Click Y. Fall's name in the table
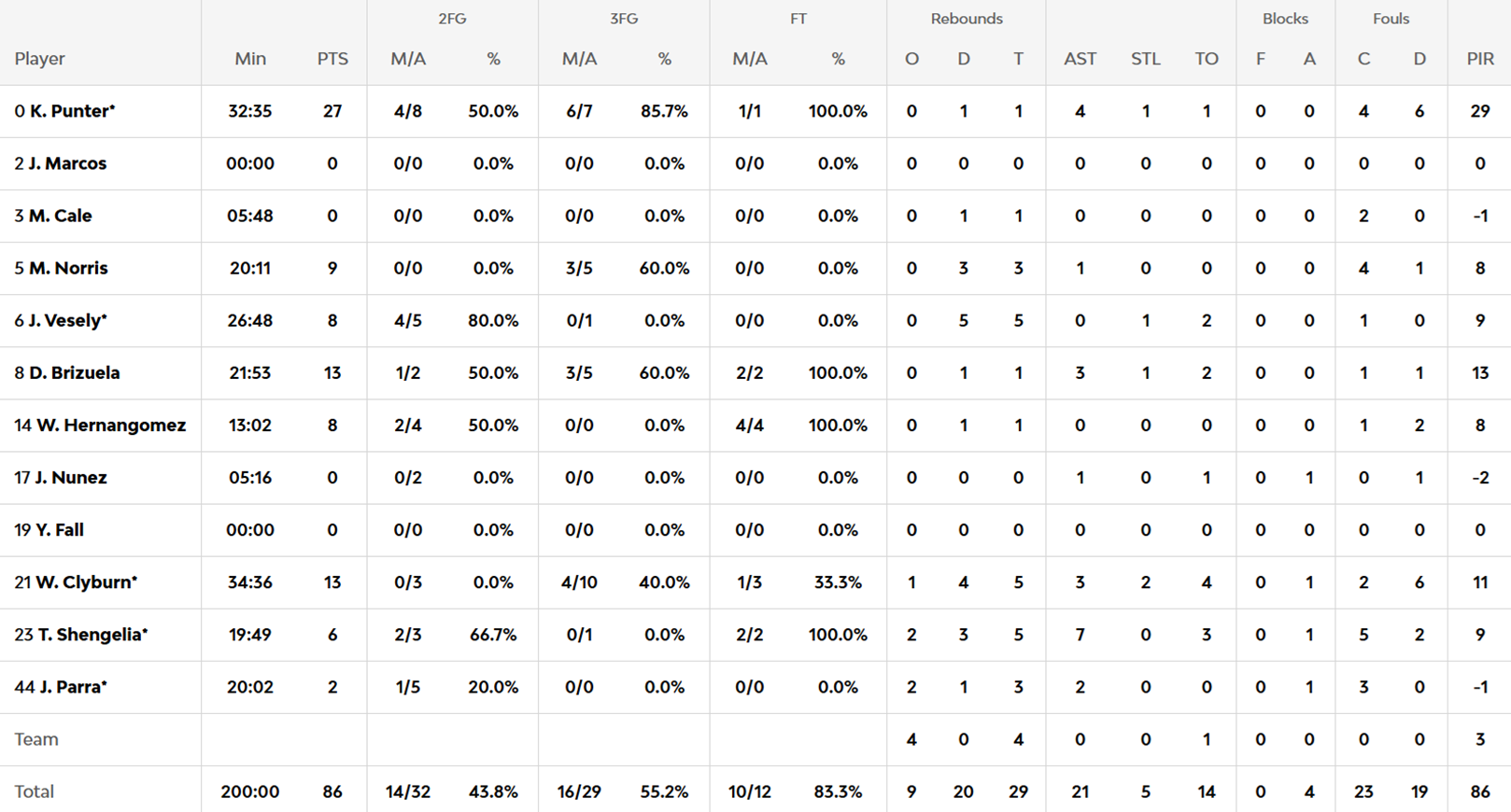 pyautogui.click(x=59, y=530)
